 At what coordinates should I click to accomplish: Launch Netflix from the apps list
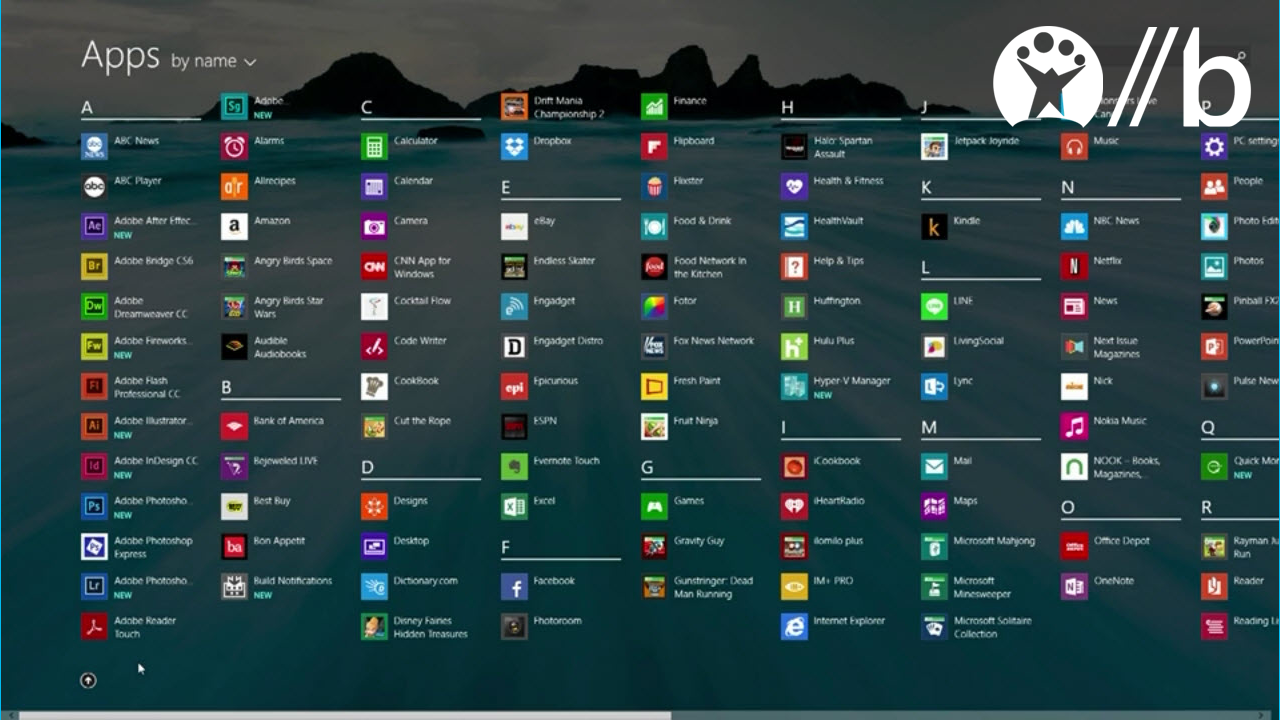[1074, 267]
